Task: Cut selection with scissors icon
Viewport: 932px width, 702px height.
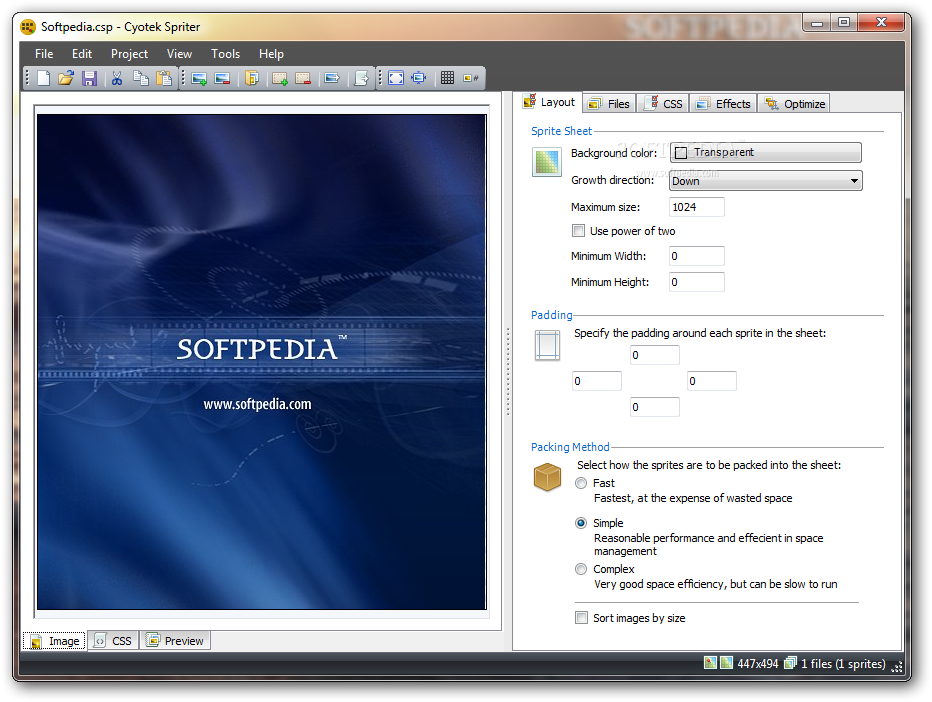Action: click(x=117, y=78)
